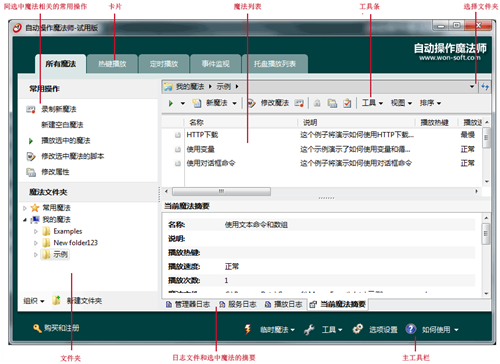The height and width of the screenshot is (364, 500).
Task: Click the green play icon in the toolbar
Action: [171, 103]
